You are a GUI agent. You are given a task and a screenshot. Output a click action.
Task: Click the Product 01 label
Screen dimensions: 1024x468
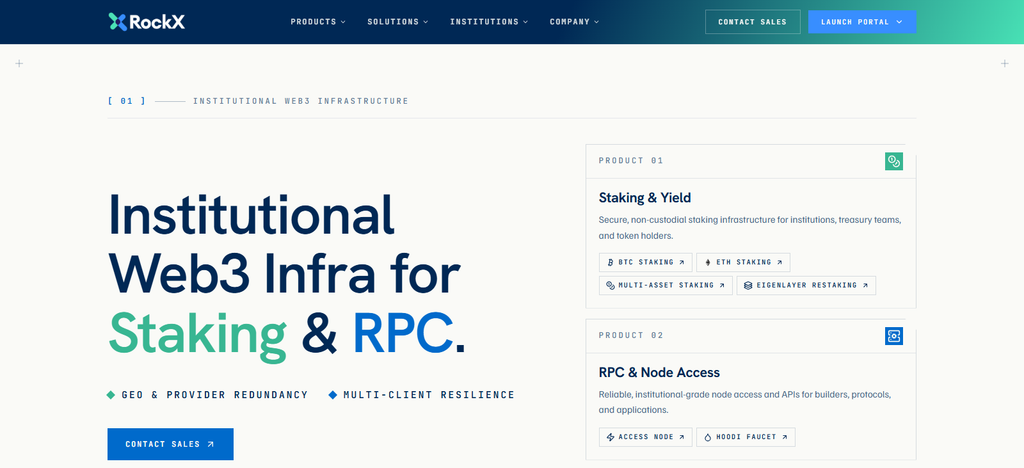(x=631, y=161)
